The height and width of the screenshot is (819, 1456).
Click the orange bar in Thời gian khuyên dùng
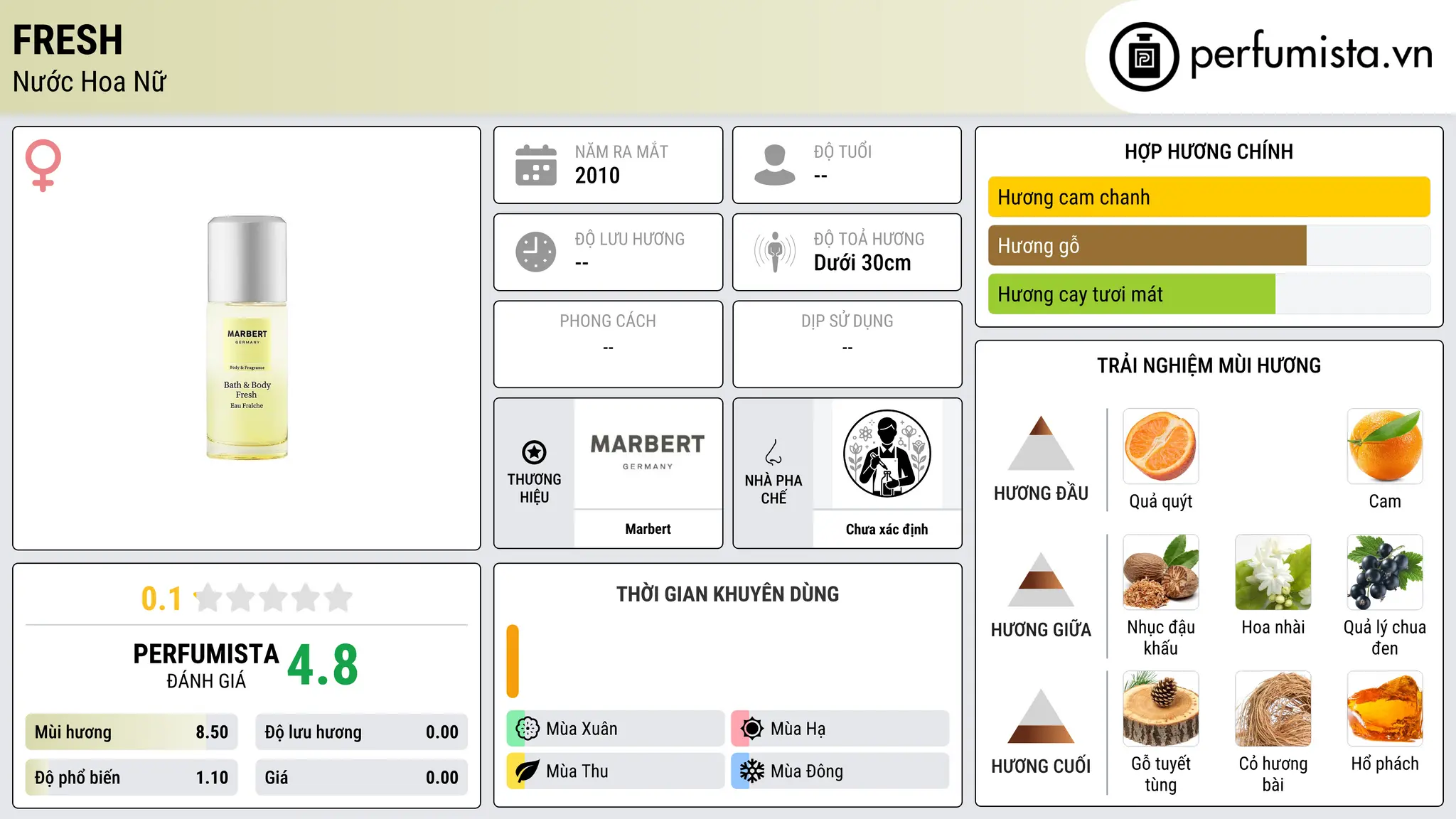[x=513, y=661]
